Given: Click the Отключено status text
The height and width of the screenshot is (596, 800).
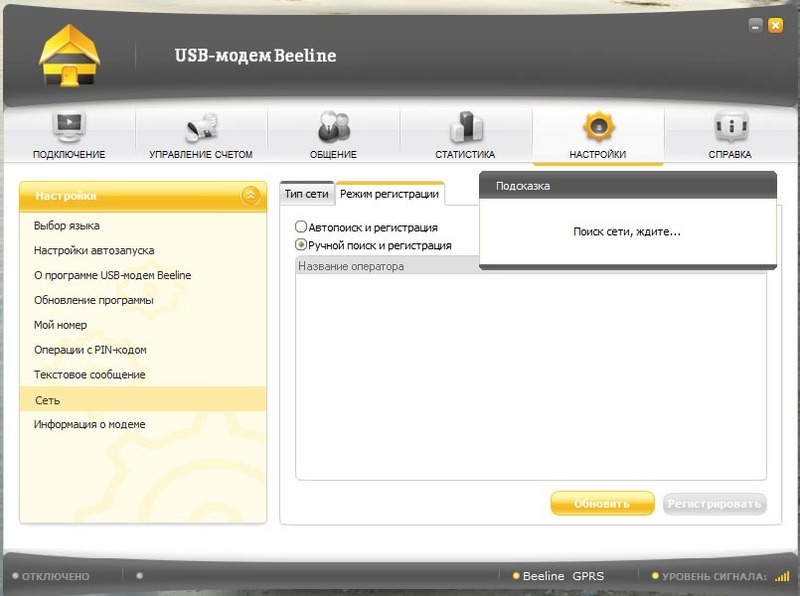Looking at the screenshot, I should tap(56, 577).
